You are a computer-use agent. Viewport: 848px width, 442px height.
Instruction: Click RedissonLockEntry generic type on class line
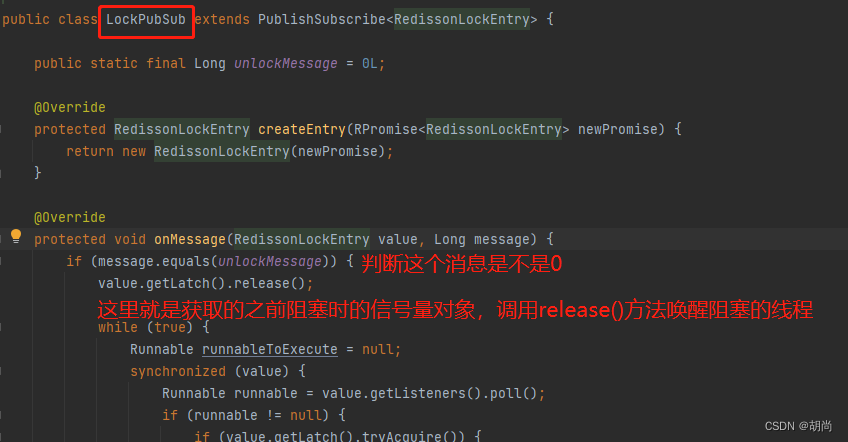[461, 19]
